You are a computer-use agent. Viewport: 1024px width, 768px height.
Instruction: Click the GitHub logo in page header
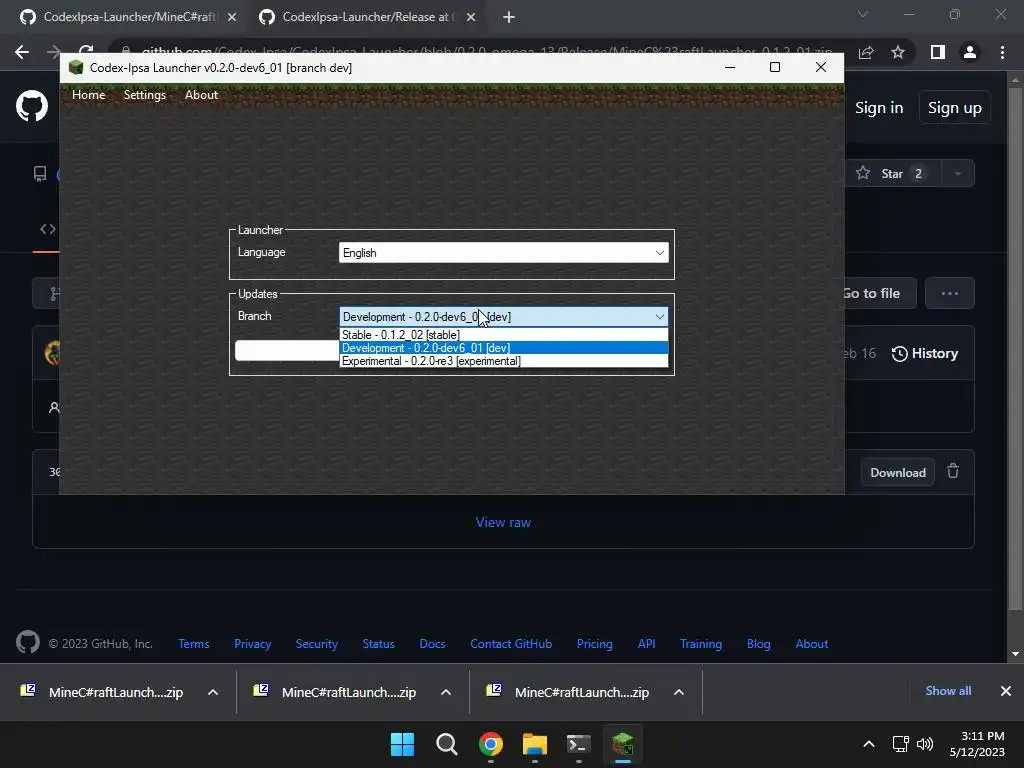click(x=32, y=106)
